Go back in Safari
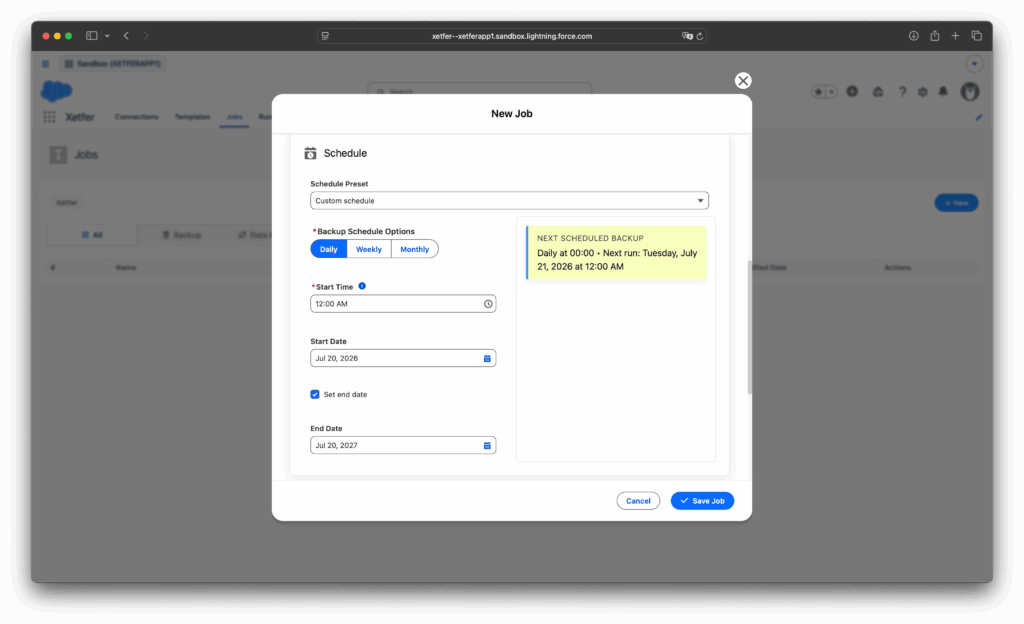 coord(126,36)
